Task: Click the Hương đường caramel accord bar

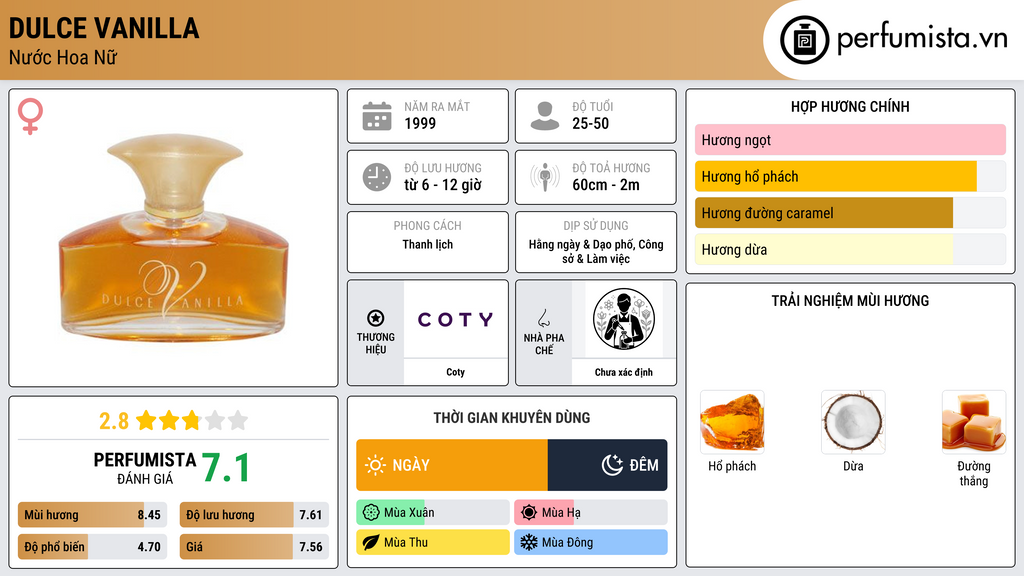Action: pyautogui.click(x=850, y=213)
